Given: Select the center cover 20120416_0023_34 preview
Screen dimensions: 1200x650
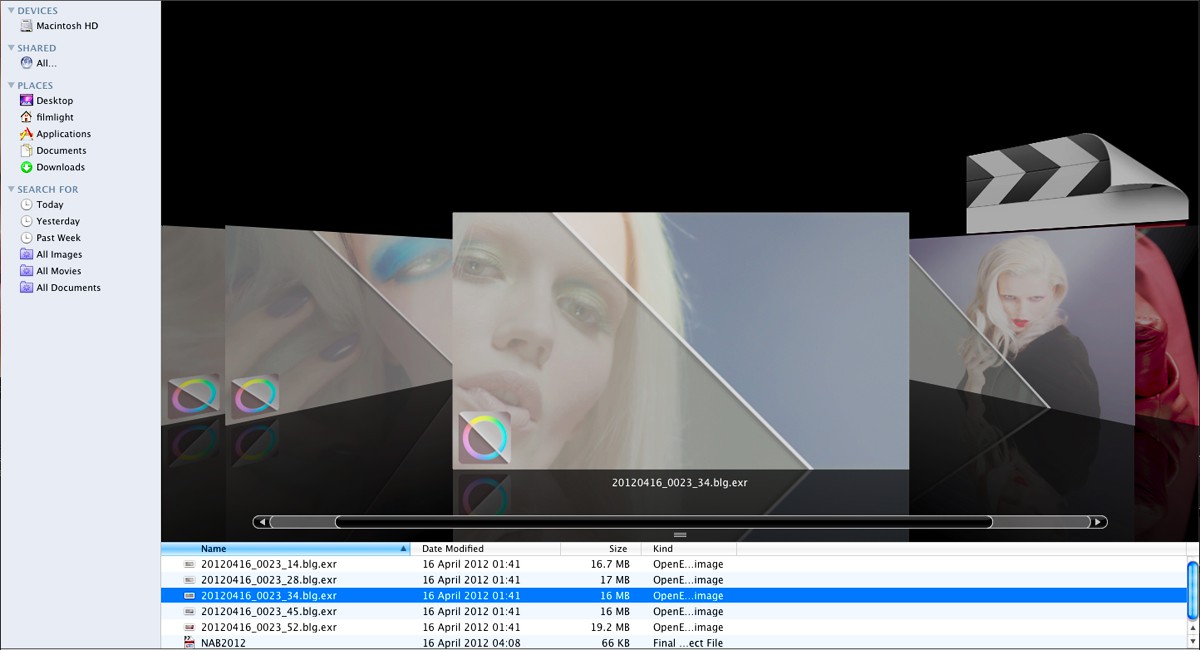Looking at the screenshot, I should point(680,340).
